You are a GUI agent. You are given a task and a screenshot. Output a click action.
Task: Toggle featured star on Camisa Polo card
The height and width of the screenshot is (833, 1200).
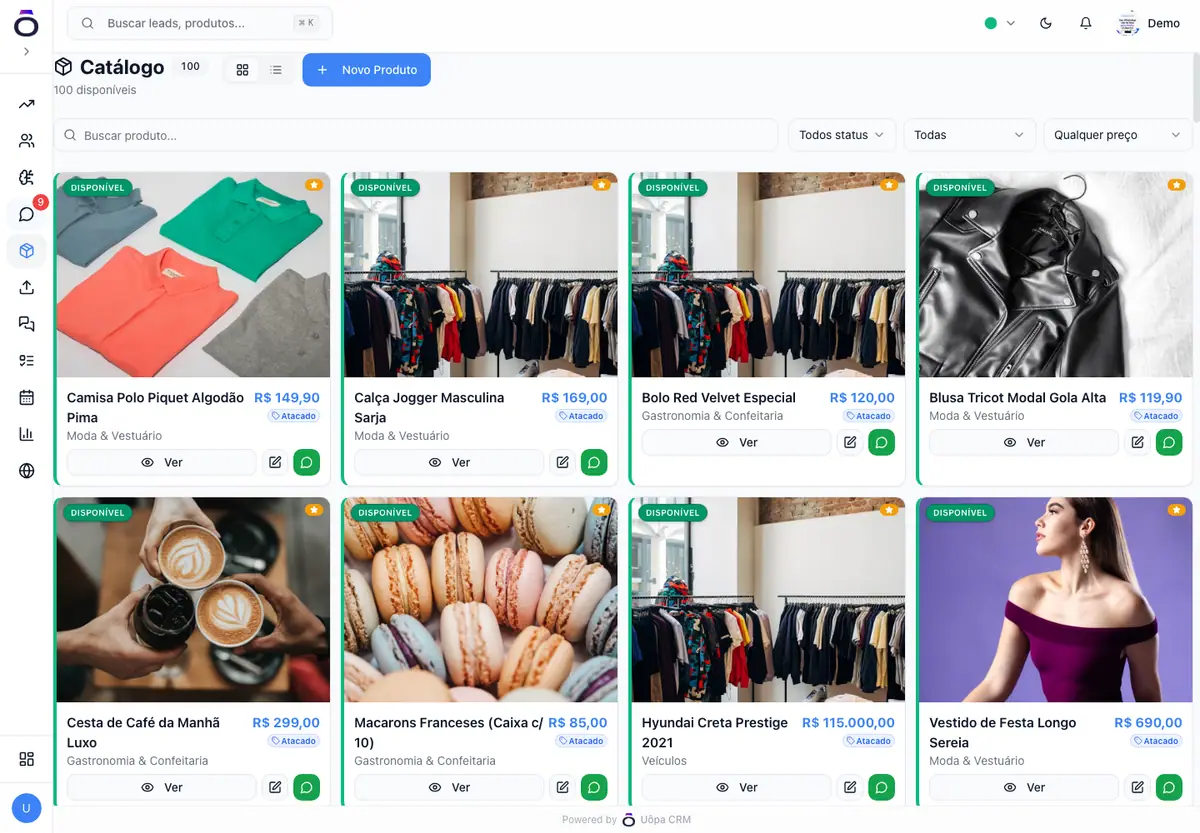(x=314, y=185)
